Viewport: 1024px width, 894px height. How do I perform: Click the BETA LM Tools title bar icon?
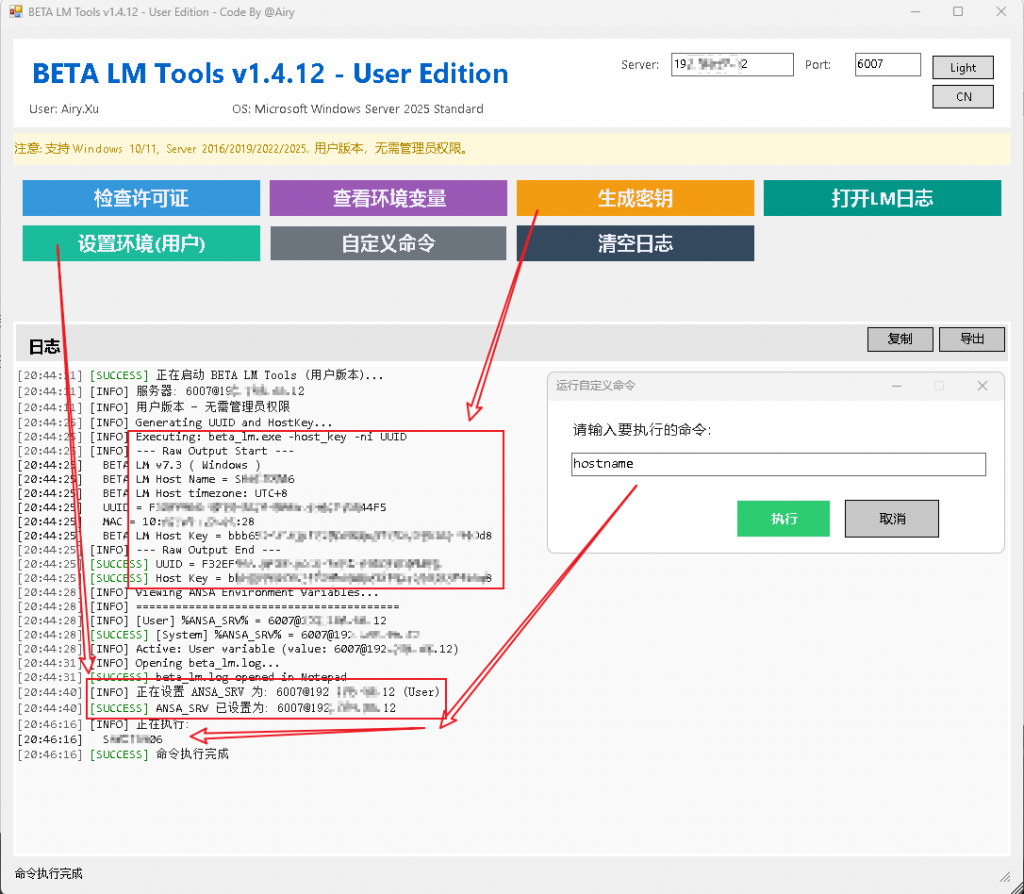tap(15, 12)
